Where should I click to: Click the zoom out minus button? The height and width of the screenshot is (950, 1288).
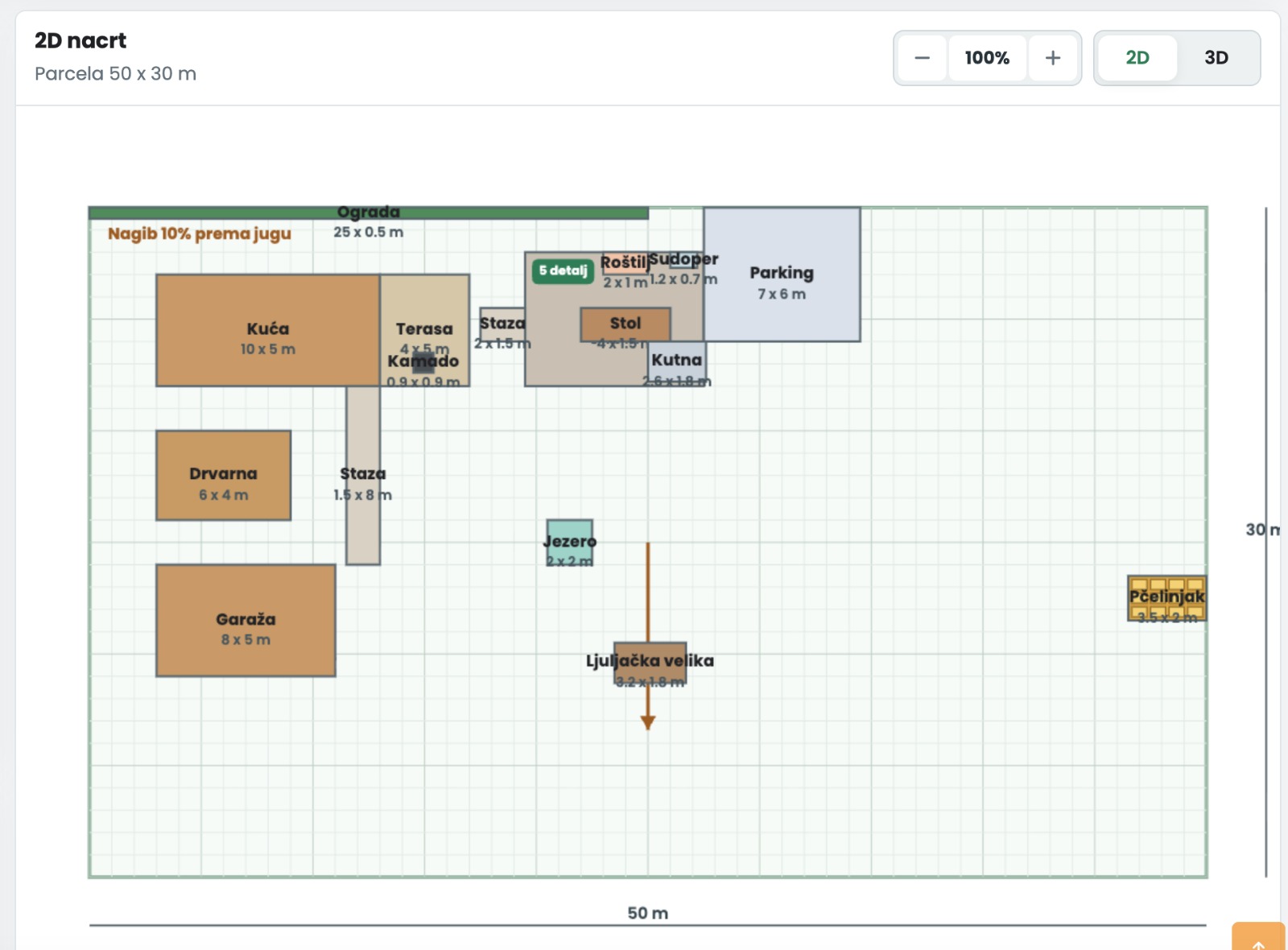(x=923, y=58)
